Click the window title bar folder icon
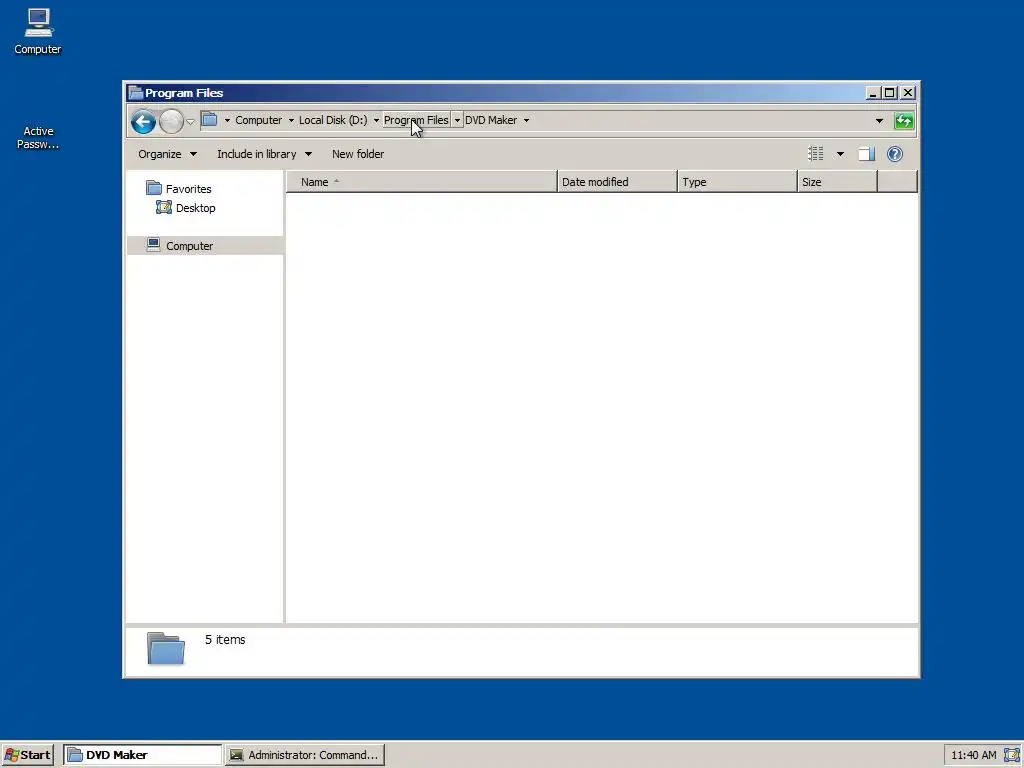The height and width of the screenshot is (768, 1024). (136, 93)
